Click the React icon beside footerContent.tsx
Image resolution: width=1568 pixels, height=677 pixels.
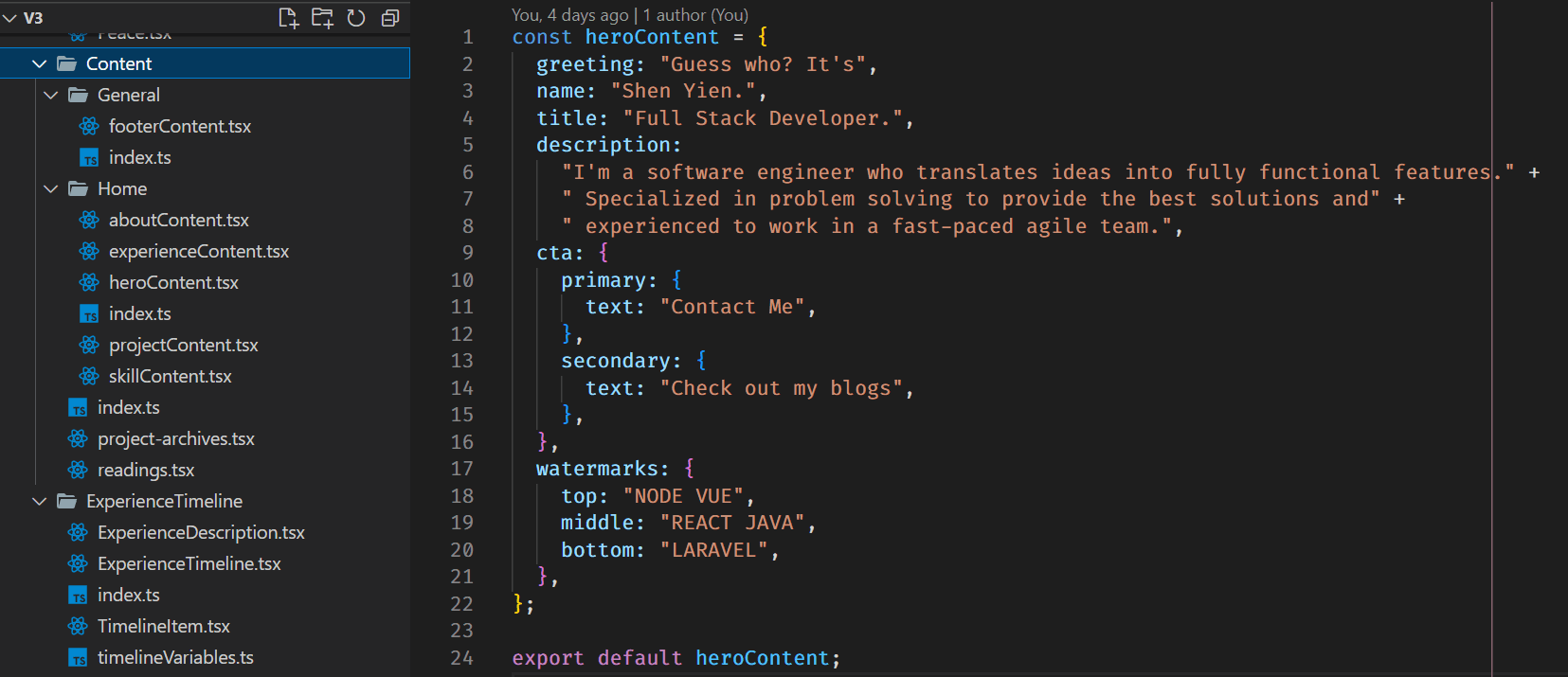coord(89,126)
